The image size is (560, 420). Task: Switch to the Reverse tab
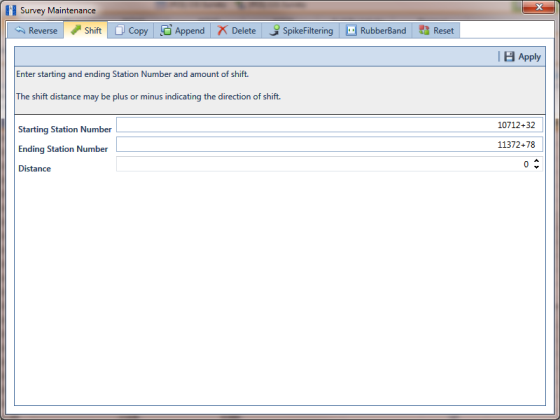click(36, 30)
